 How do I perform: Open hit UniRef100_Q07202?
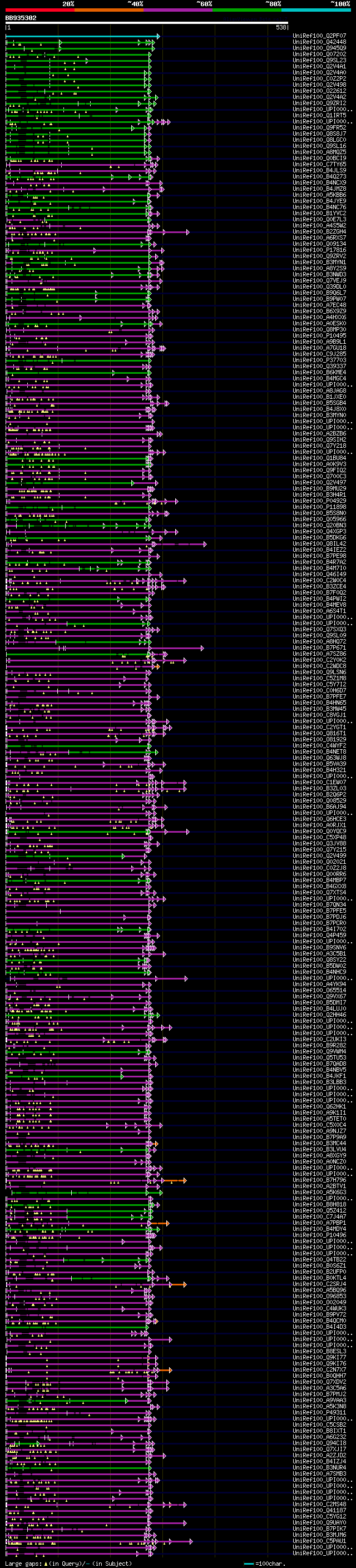tap(319, 54)
